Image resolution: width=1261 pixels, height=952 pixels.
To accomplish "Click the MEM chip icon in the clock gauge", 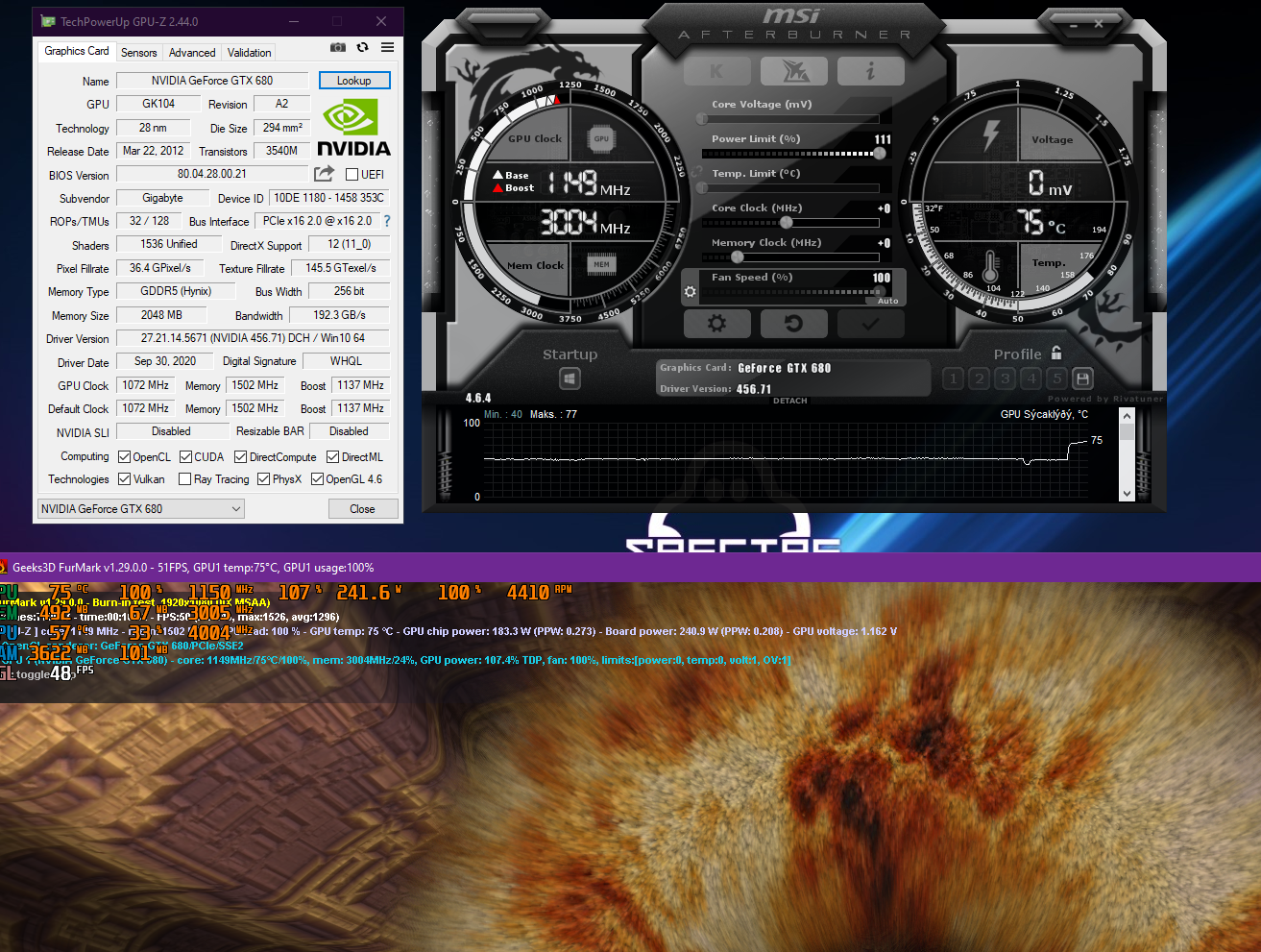I will (601, 264).
